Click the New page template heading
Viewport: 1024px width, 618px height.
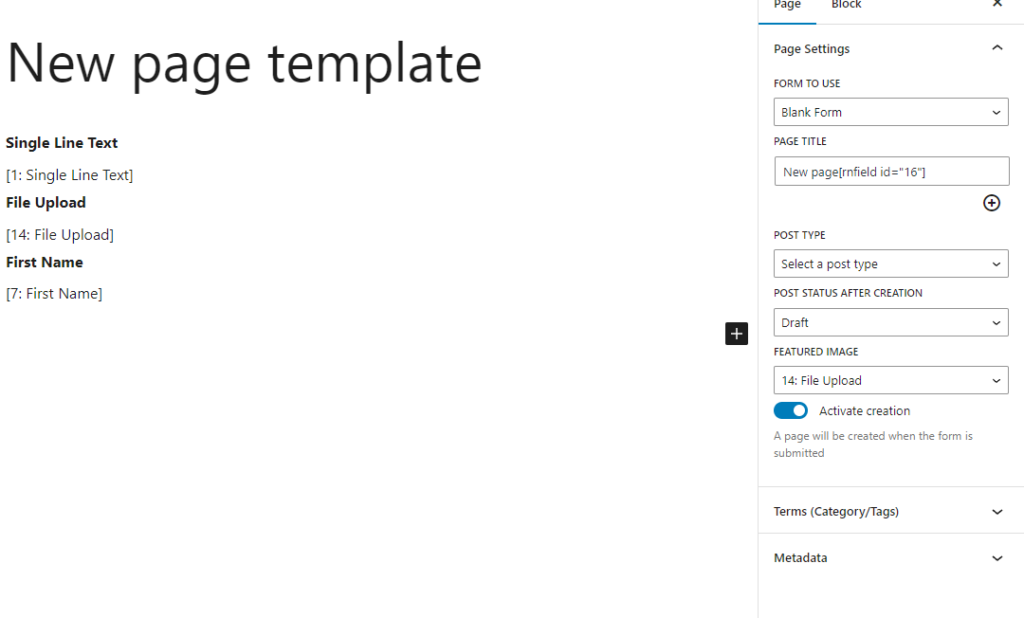tap(244, 63)
